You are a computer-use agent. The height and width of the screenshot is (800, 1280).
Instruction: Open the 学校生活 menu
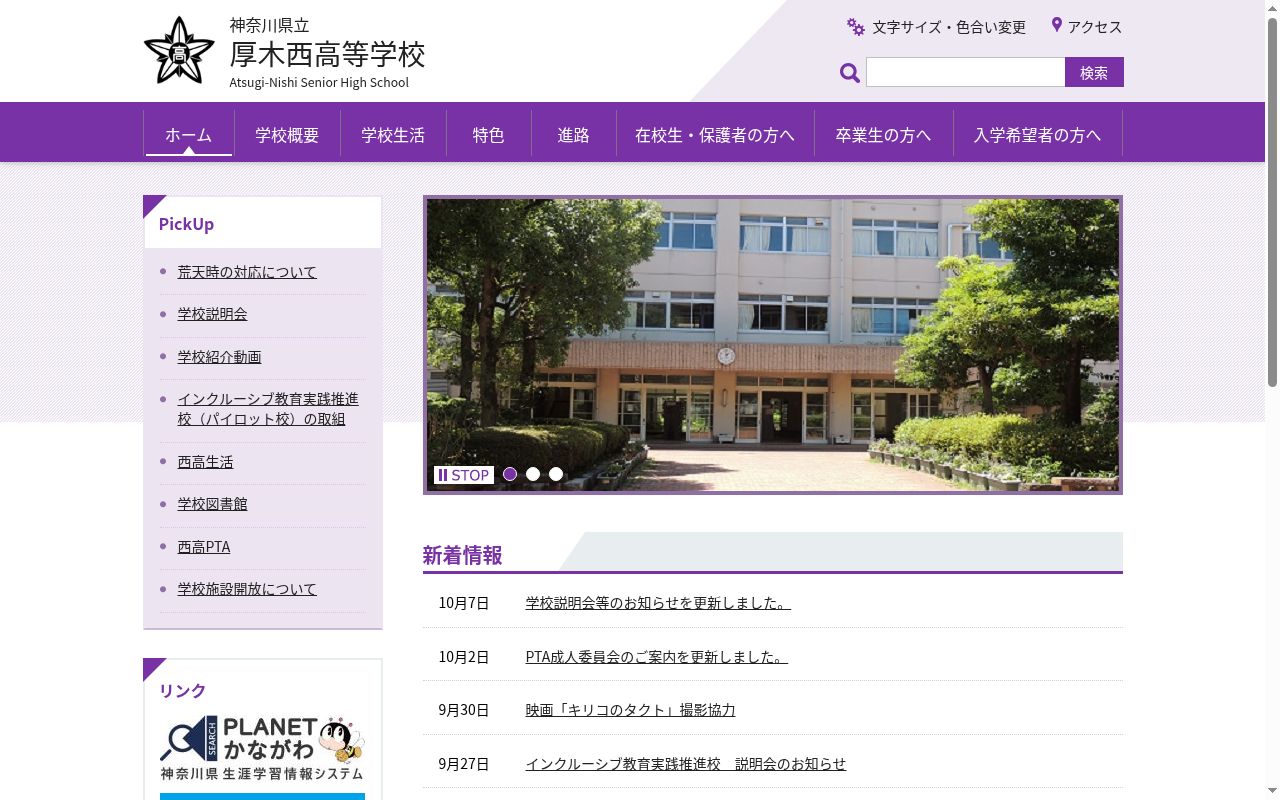tap(393, 135)
